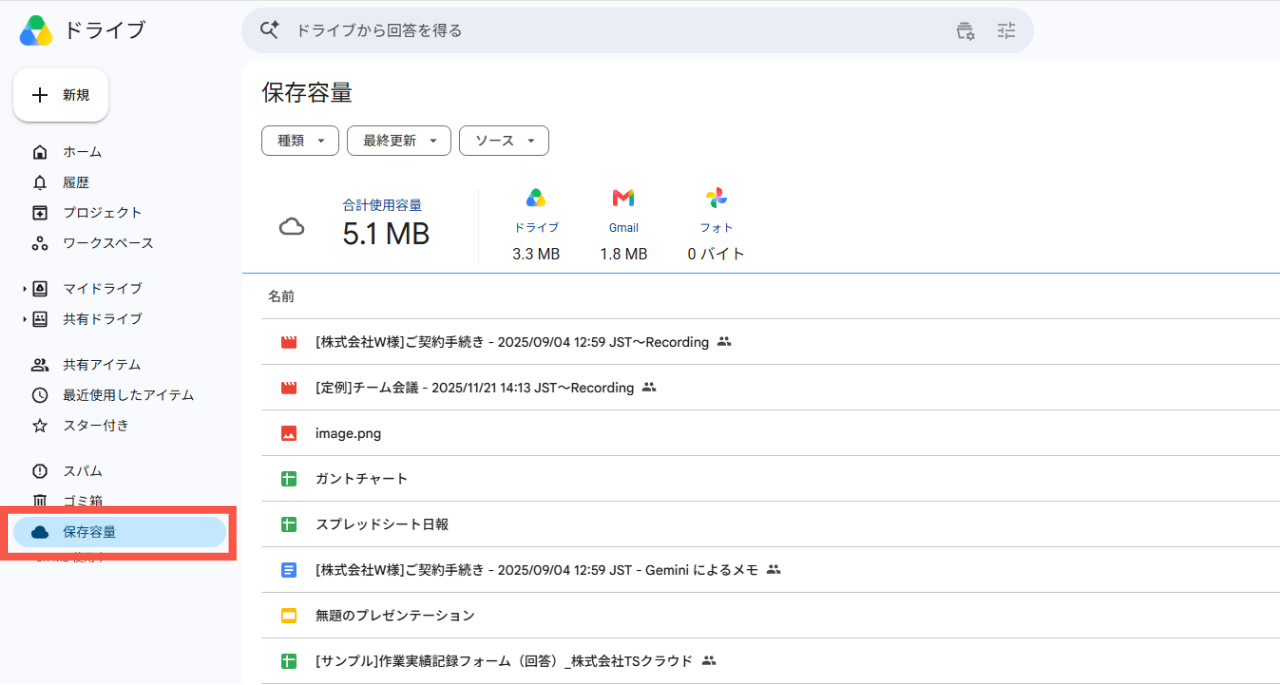
Task: Expand the 共有ドライブ tree arrow
Action: [x=24, y=319]
